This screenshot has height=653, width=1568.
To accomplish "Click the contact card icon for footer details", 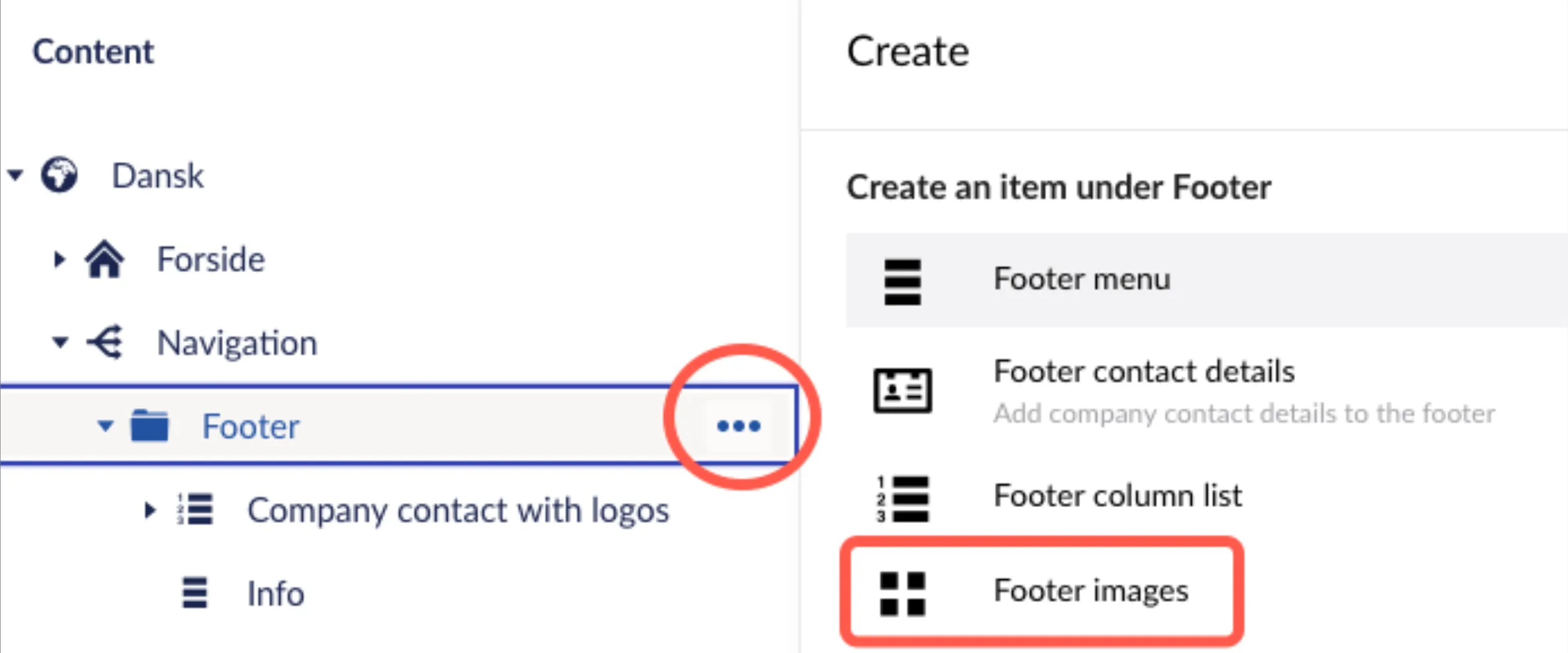I will coord(902,390).
